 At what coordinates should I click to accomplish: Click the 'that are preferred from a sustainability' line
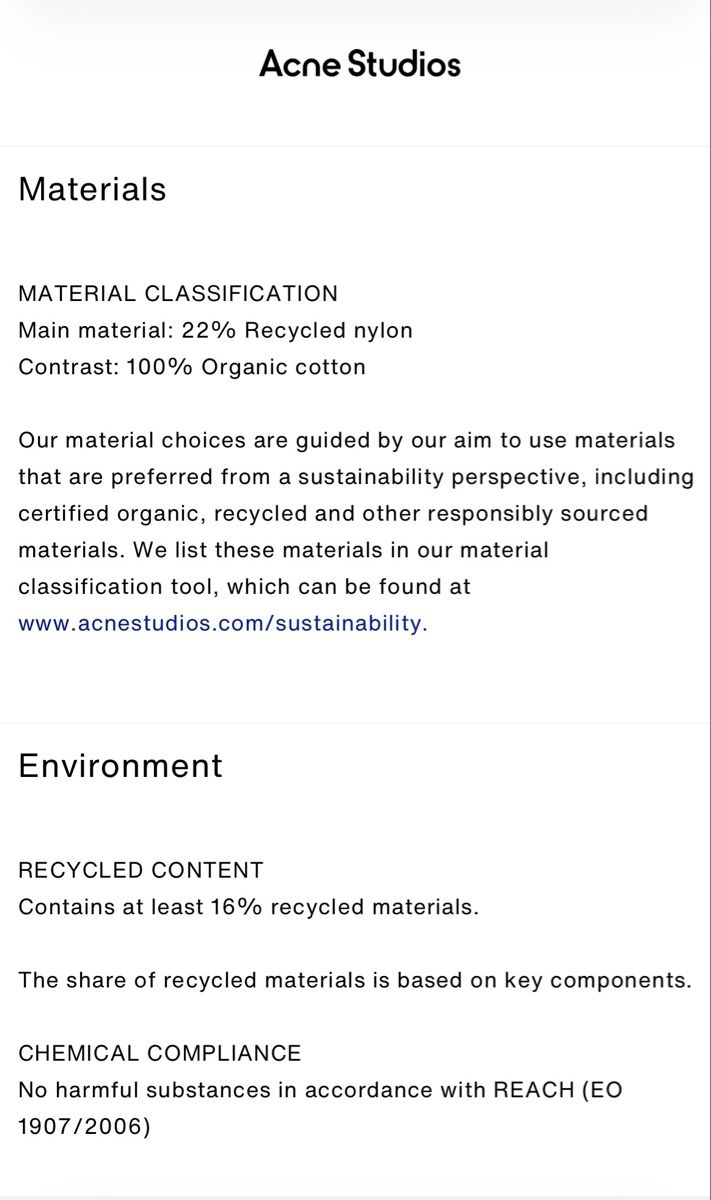click(x=356, y=477)
